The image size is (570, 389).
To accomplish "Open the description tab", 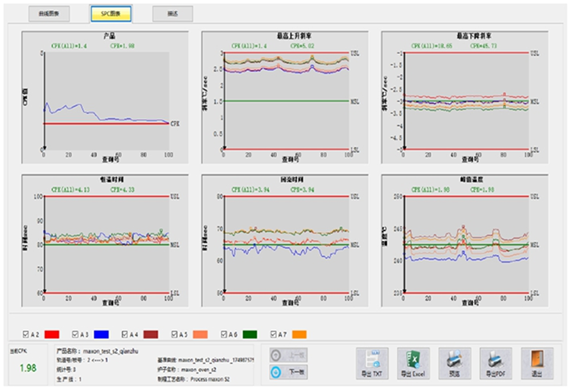I will (173, 14).
